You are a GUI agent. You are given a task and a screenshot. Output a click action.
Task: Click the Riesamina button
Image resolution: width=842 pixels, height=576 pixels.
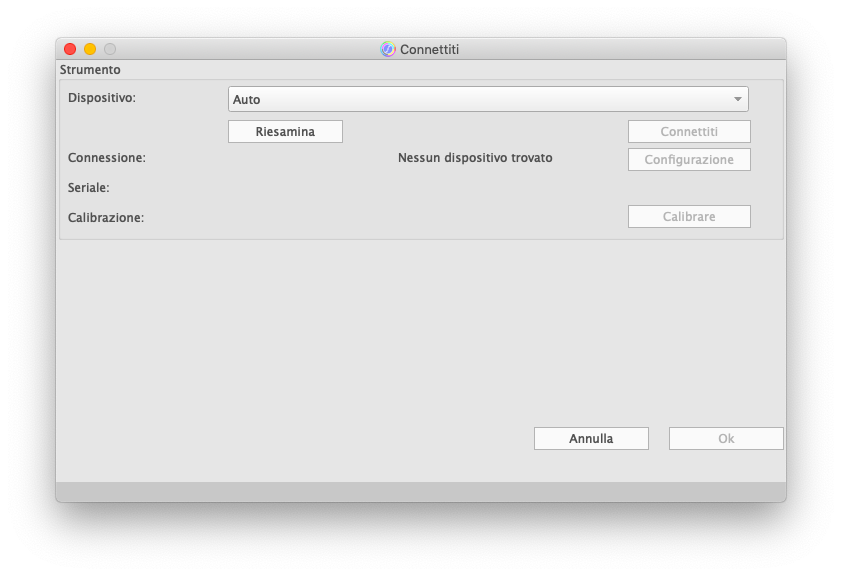click(285, 132)
